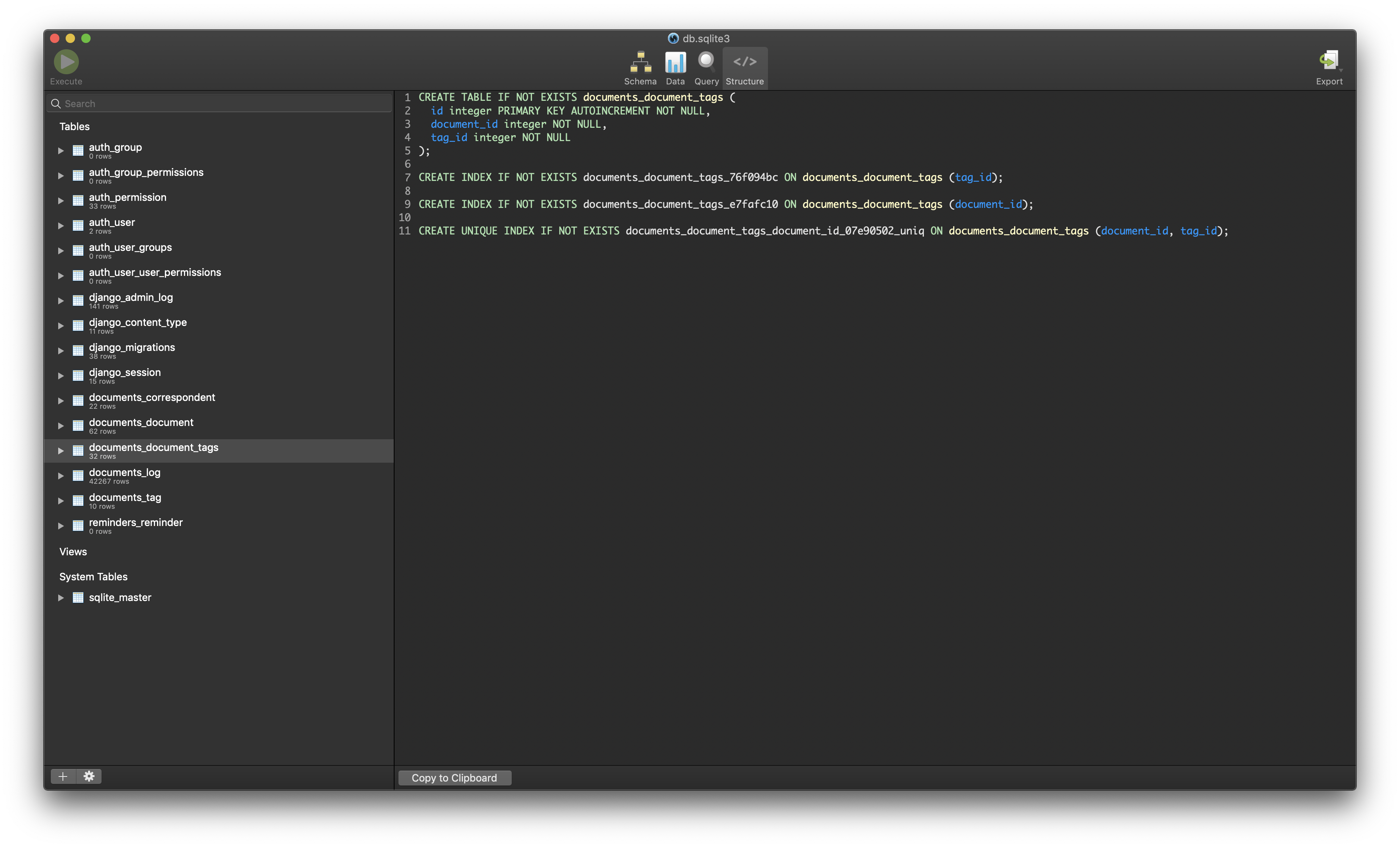The height and width of the screenshot is (848, 1400).
Task: Select the documents_correspondent table
Action: pos(219,401)
